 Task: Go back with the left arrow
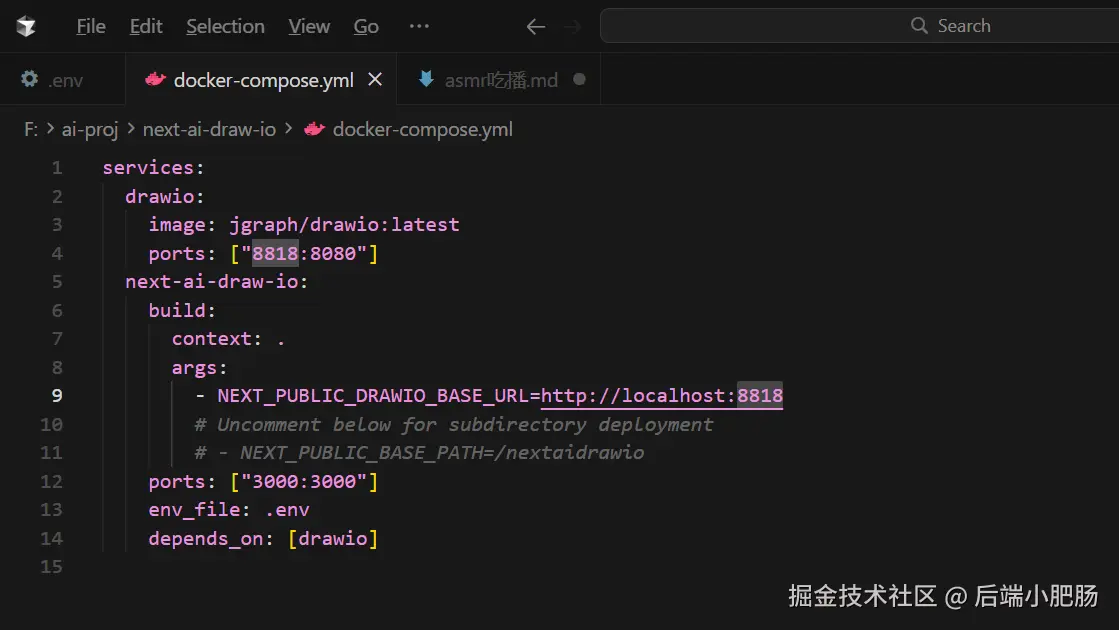point(535,27)
